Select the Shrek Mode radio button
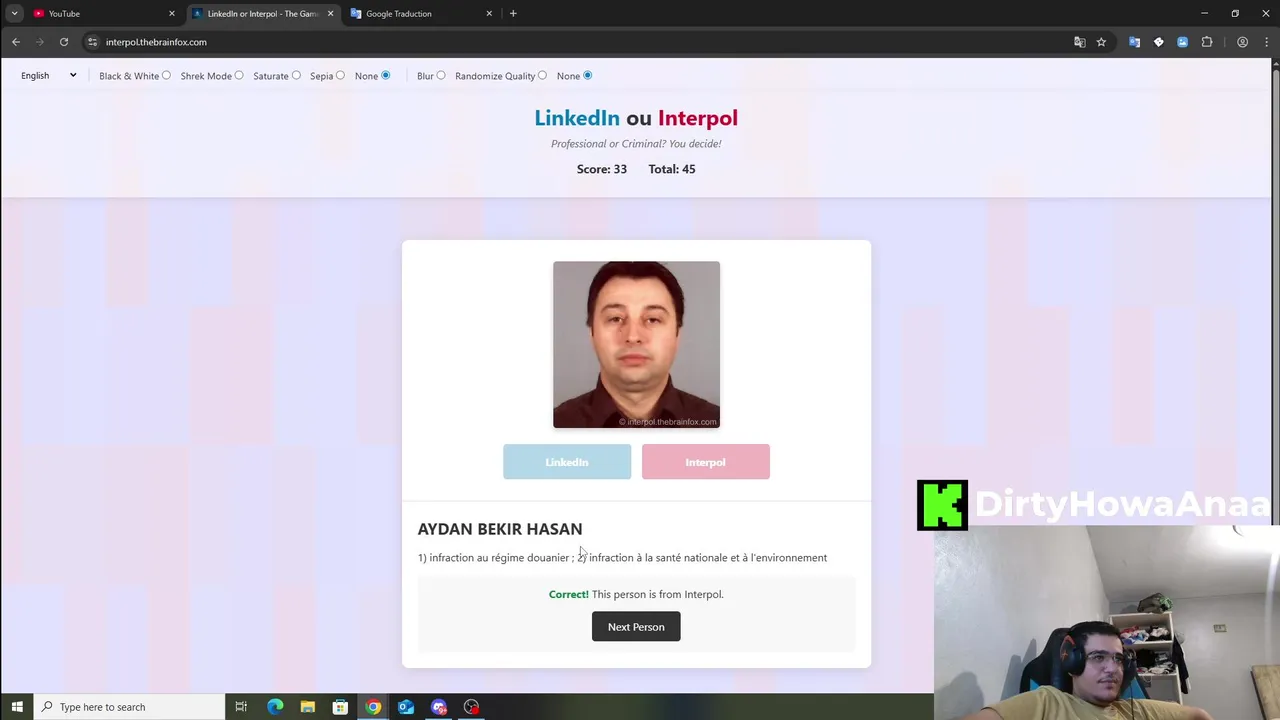 239,76
